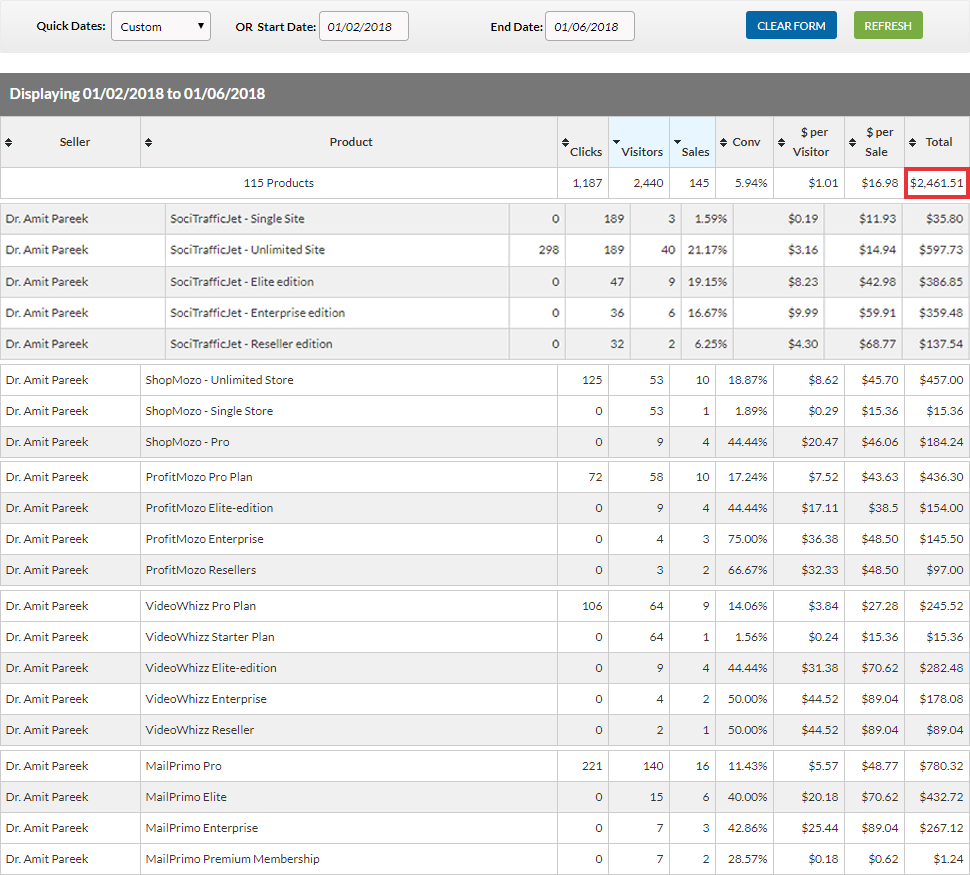970x875 pixels.
Task: Select the SociTrafficJet - Unlimited Site row
Action: tap(247, 250)
